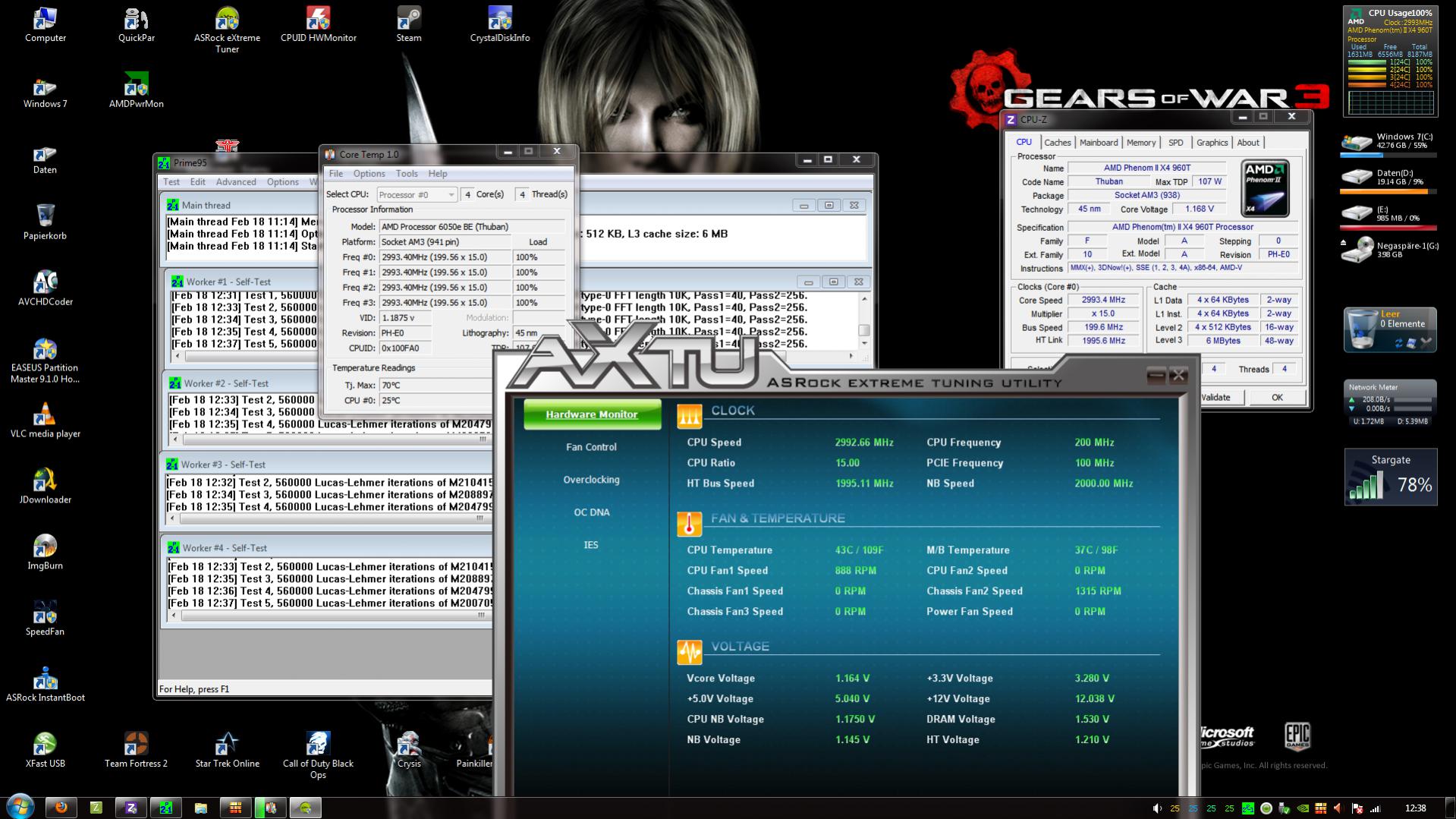
Task: Open the File menu in Core Temp
Action: (336, 174)
